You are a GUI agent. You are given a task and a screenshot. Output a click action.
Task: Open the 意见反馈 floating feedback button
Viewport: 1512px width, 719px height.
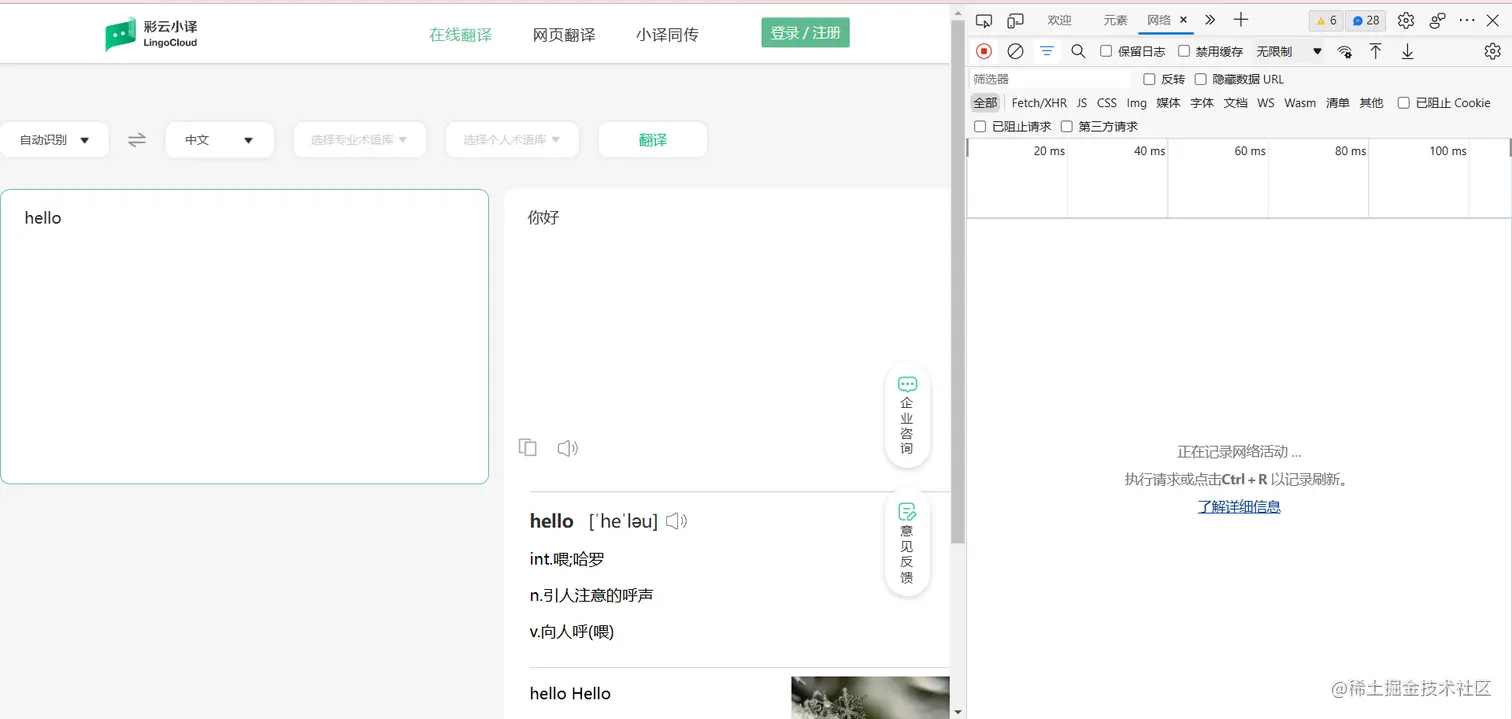coord(907,543)
